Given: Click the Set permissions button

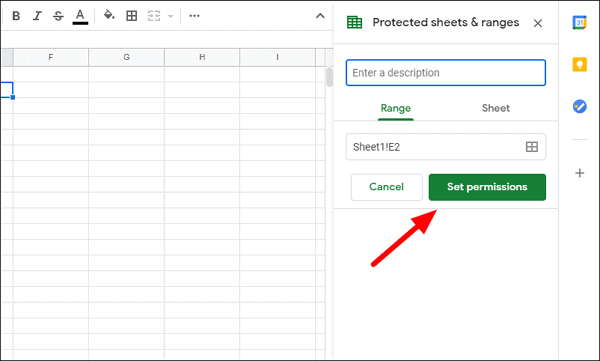Looking at the screenshot, I should [x=487, y=187].
